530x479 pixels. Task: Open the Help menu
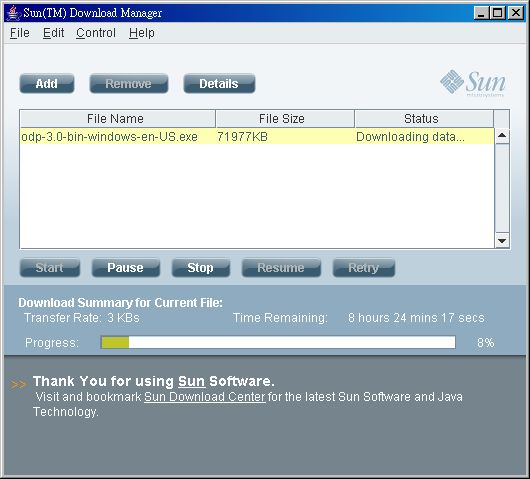[x=142, y=33]
